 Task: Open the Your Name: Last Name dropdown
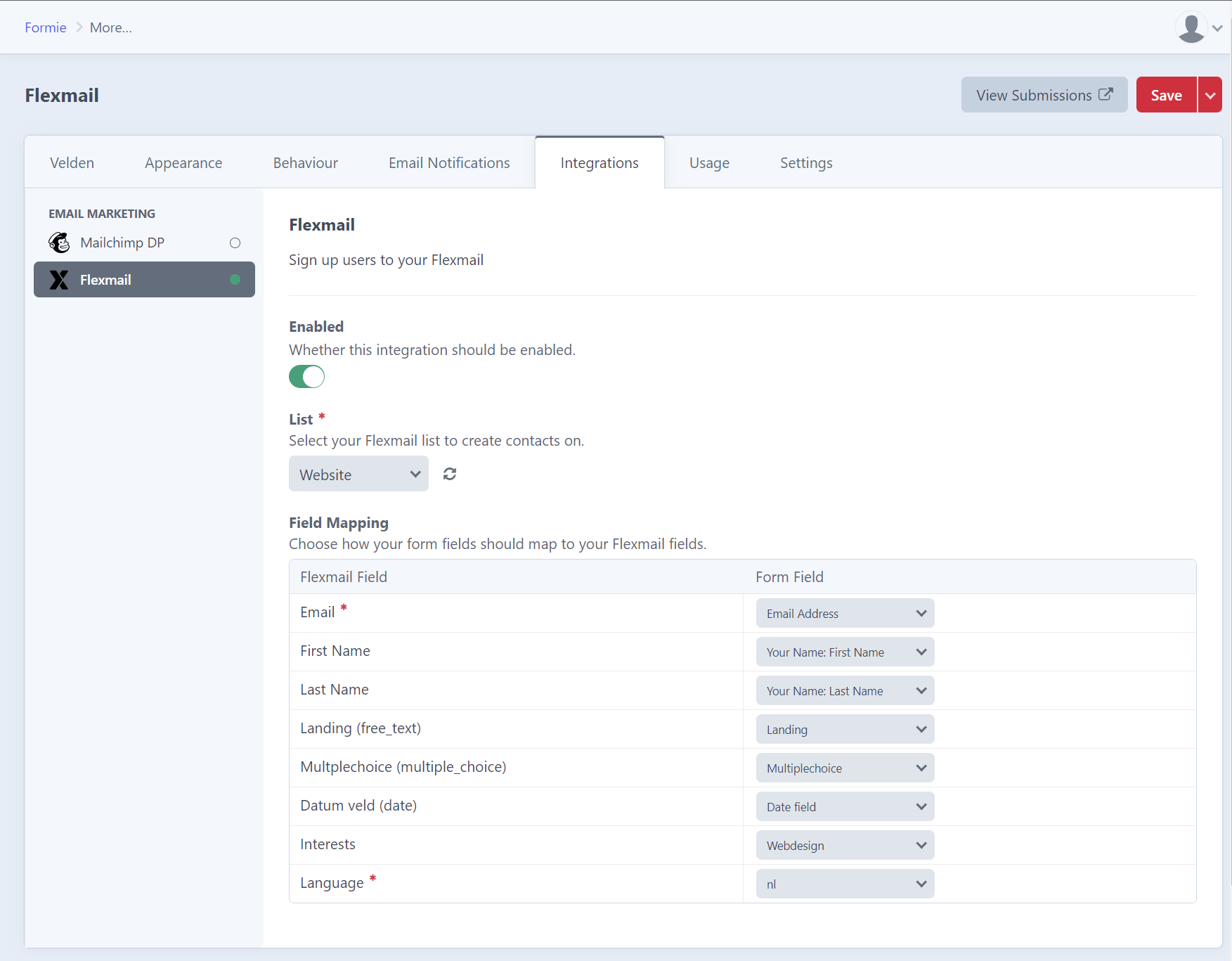[x=845, y=690]
